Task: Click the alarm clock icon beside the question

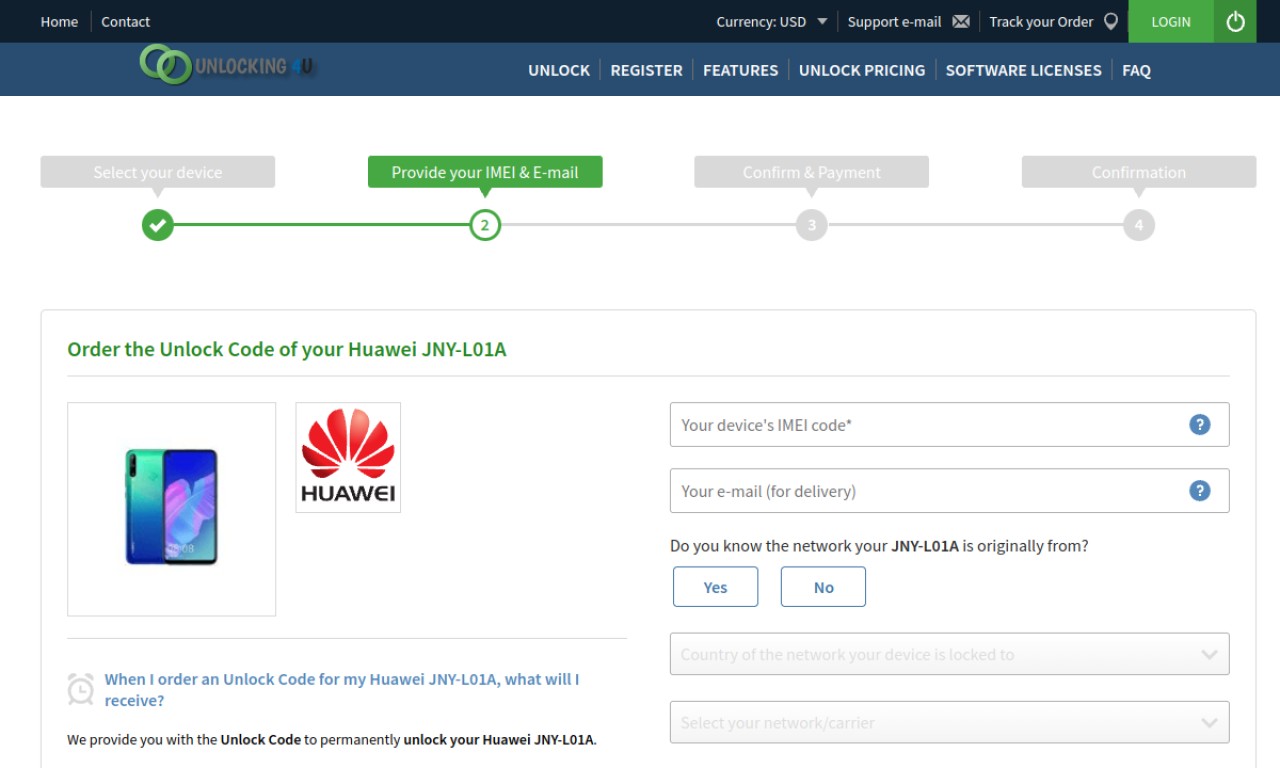Action: (x=81, y=689)
